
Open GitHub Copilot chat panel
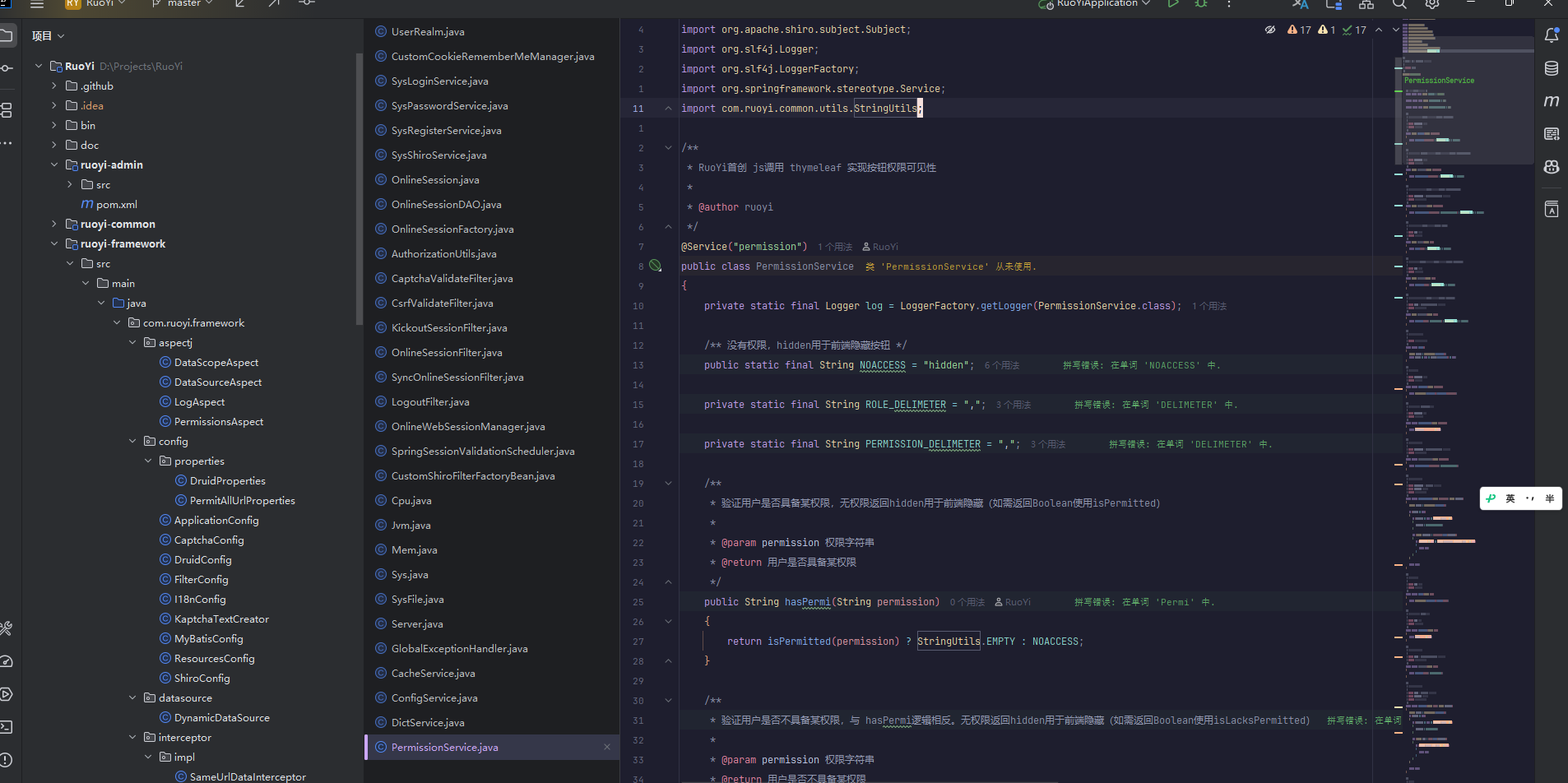point(1551,167)
